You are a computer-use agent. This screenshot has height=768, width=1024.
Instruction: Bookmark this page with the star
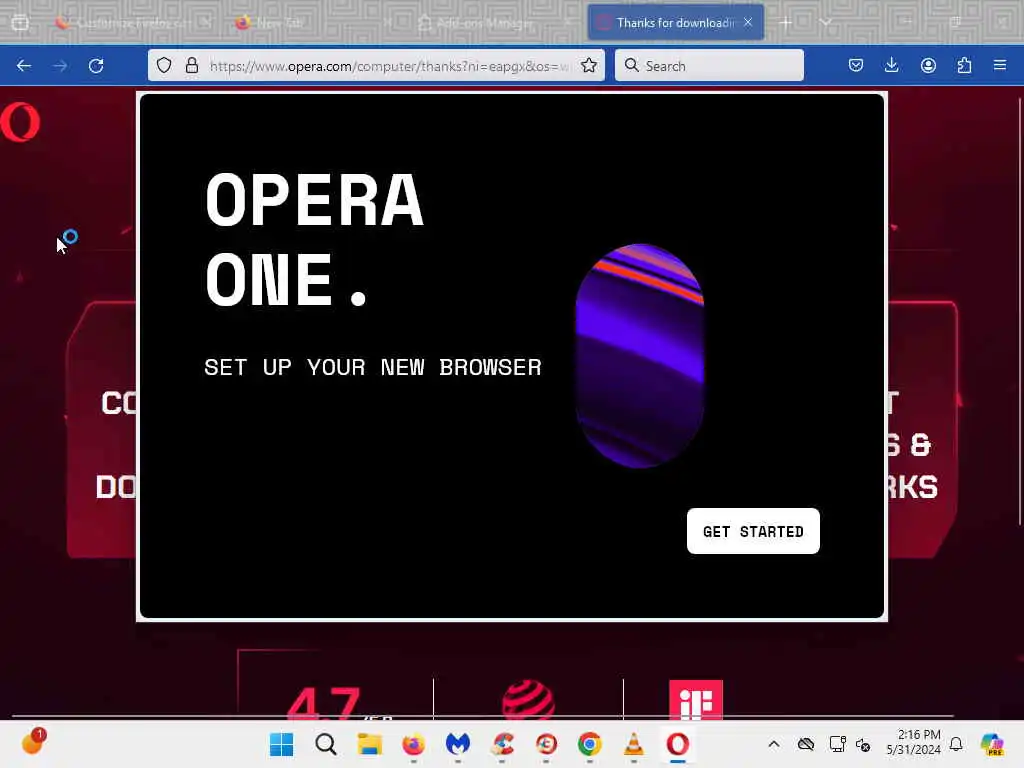[x=589, y=65]
